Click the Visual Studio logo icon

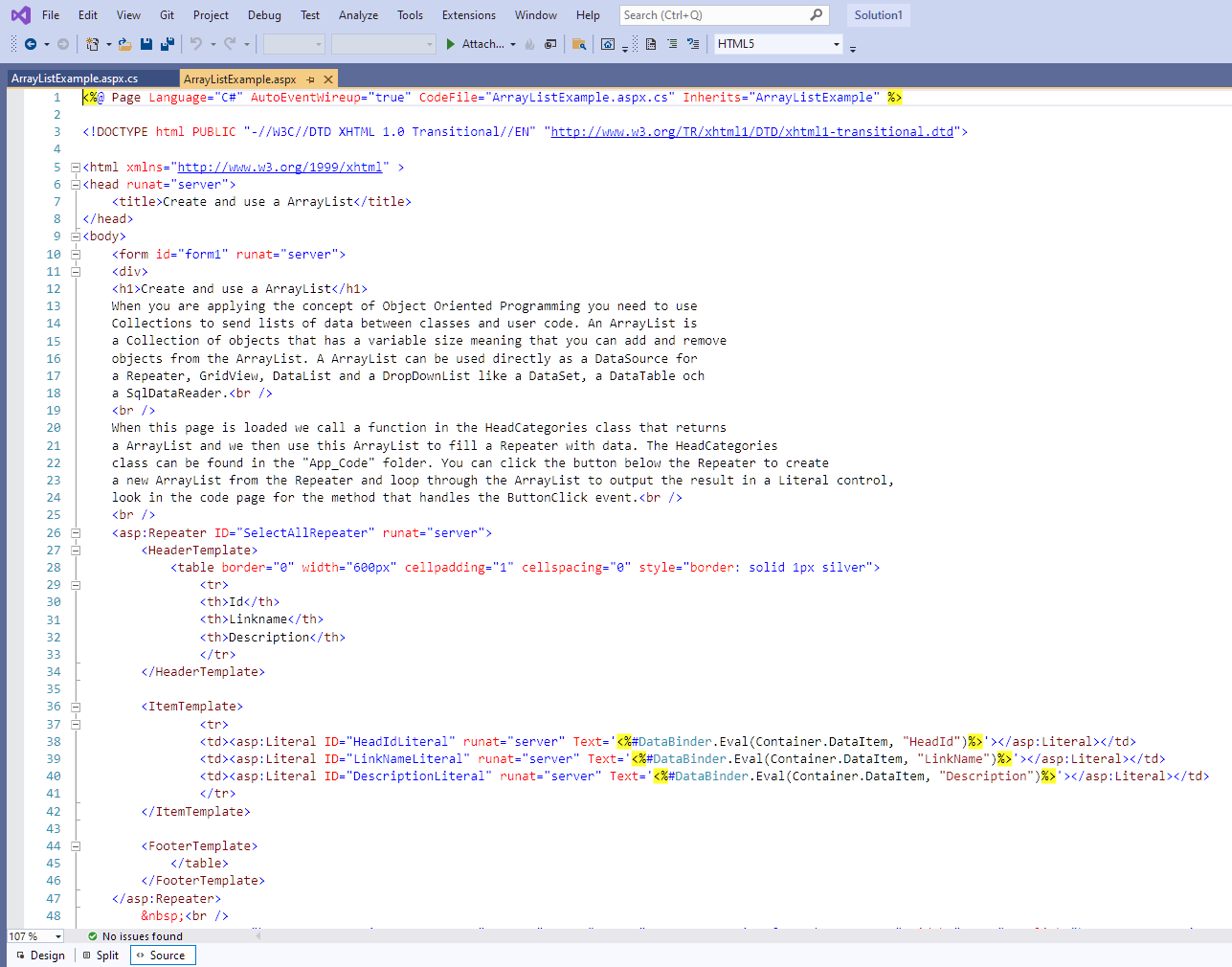(20, 15)
